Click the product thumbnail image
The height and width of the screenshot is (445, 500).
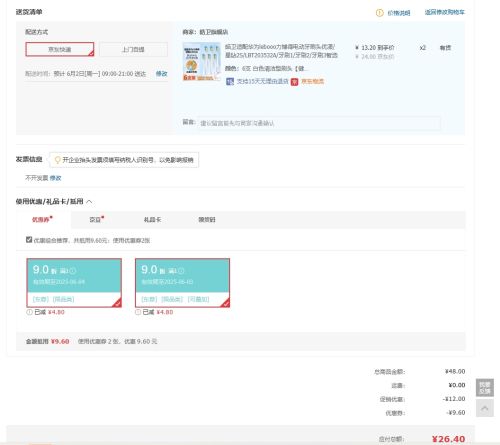(201, 62)
